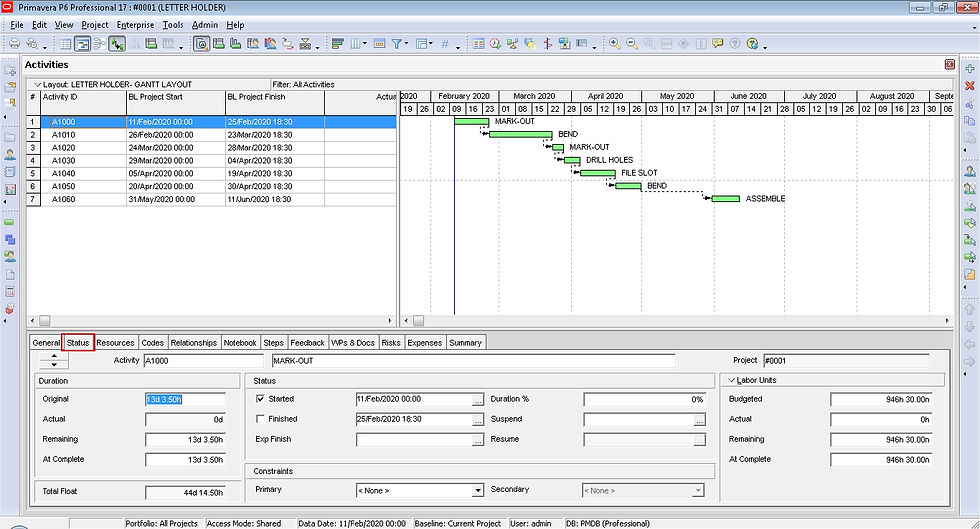The width and height of the screenshot is (980, 529).
Task: Toggle the Finished checkbox
Action: point(260,419)
